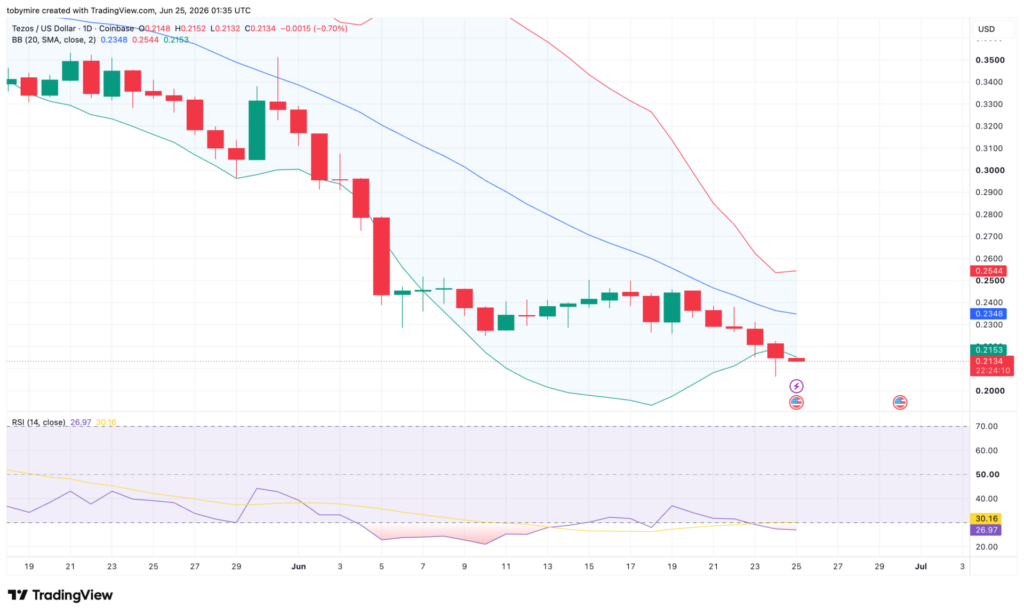Click the Jul month label on time axis
The height and width of the screenshot is (615, 1024).
coord(921,567)
